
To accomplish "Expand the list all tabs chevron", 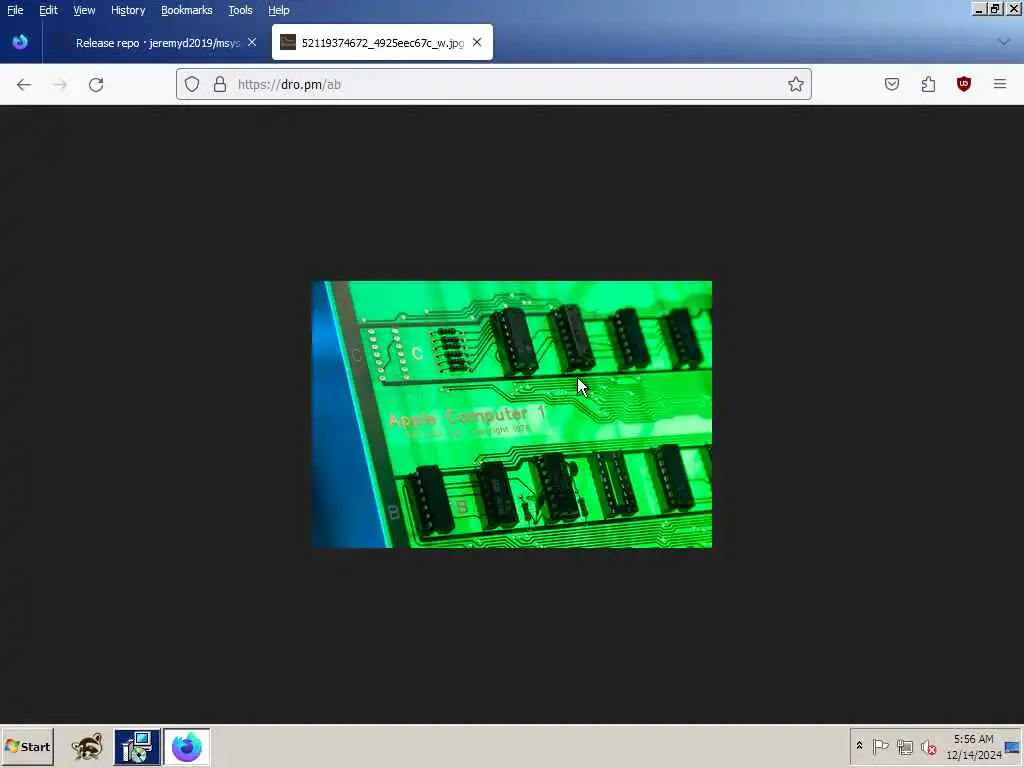I will [x=1004, y=42].
